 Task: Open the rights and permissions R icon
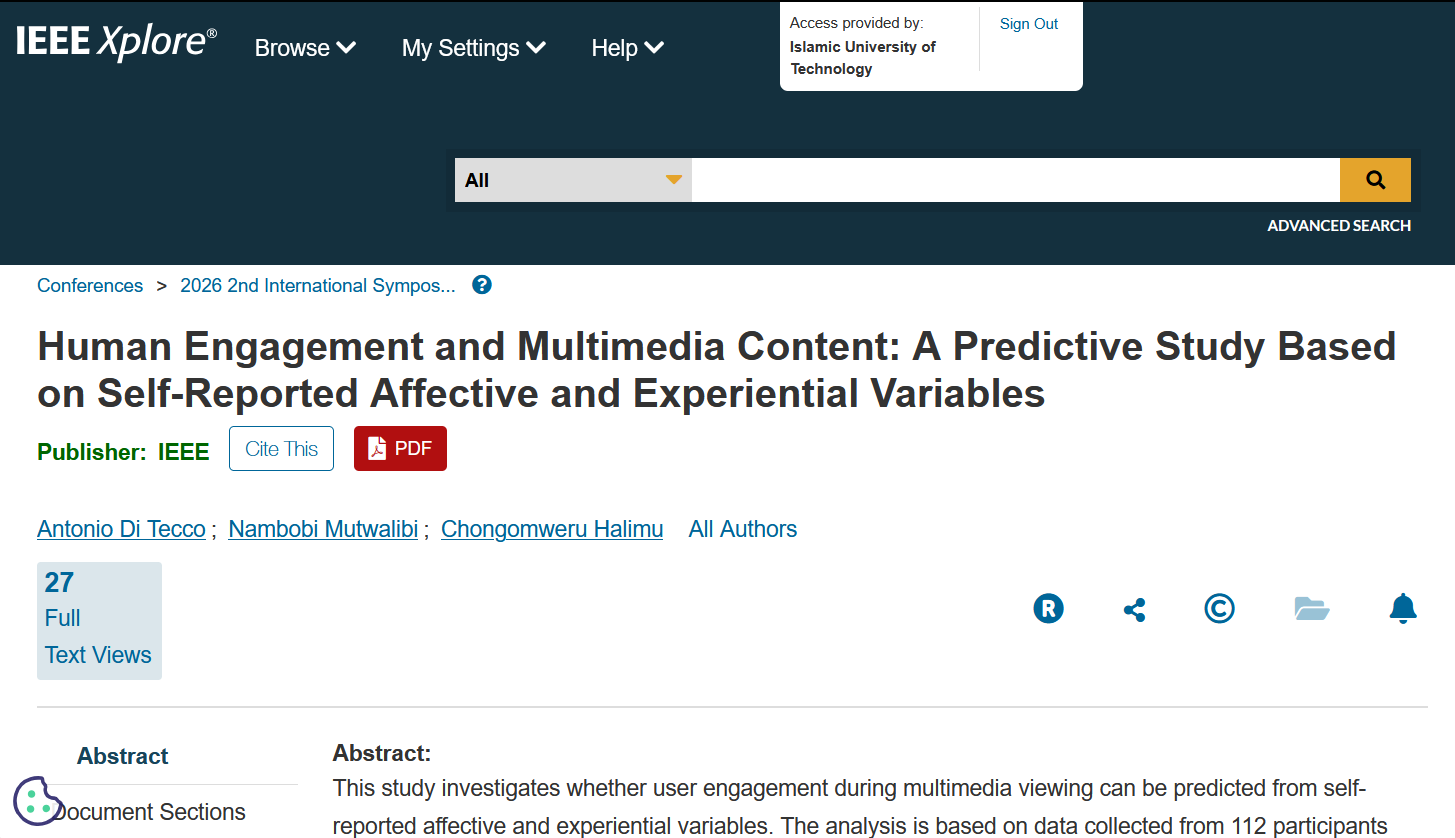[x=1048, y=608]
